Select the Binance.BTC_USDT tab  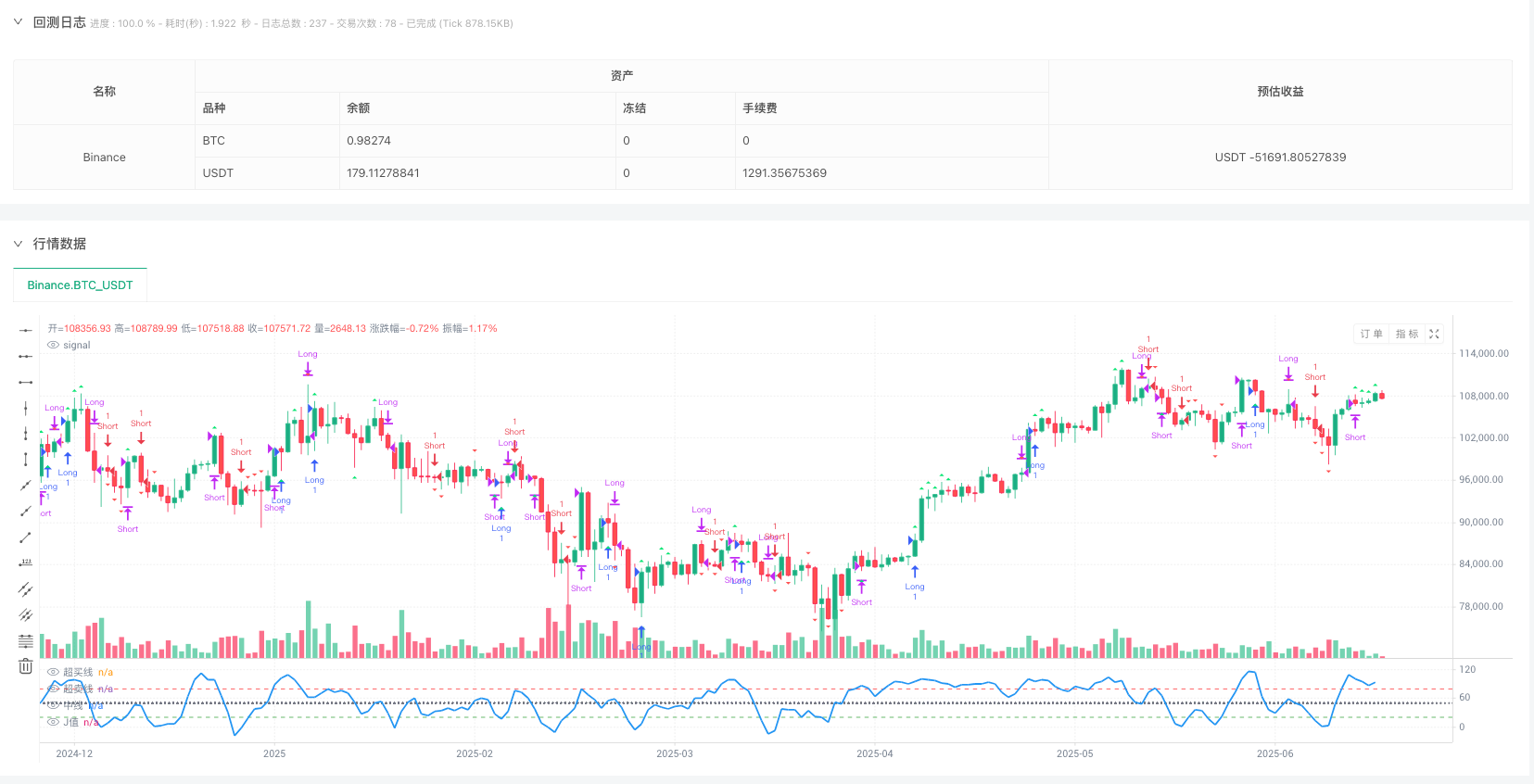pyautogui.click(x=80, y=285)
